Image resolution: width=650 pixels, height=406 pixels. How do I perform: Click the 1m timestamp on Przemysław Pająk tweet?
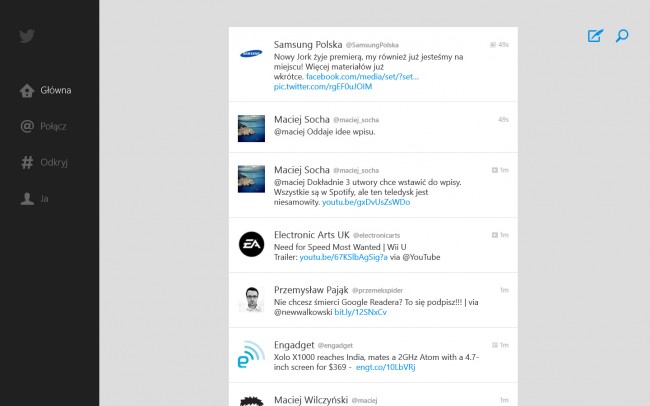504,290
